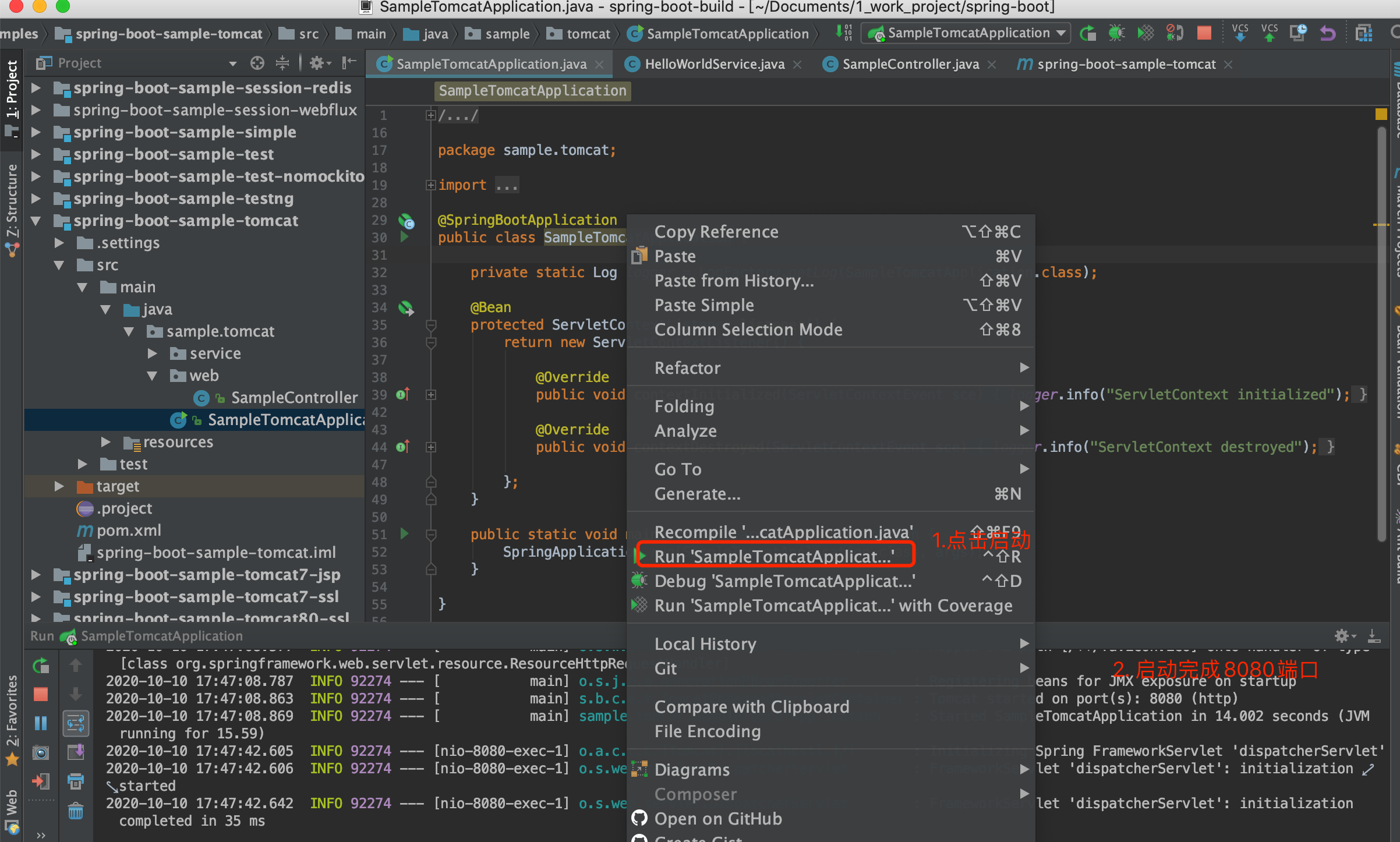
Task: Open Project Structure icon in top toolbar
Action: point(1363,33)
